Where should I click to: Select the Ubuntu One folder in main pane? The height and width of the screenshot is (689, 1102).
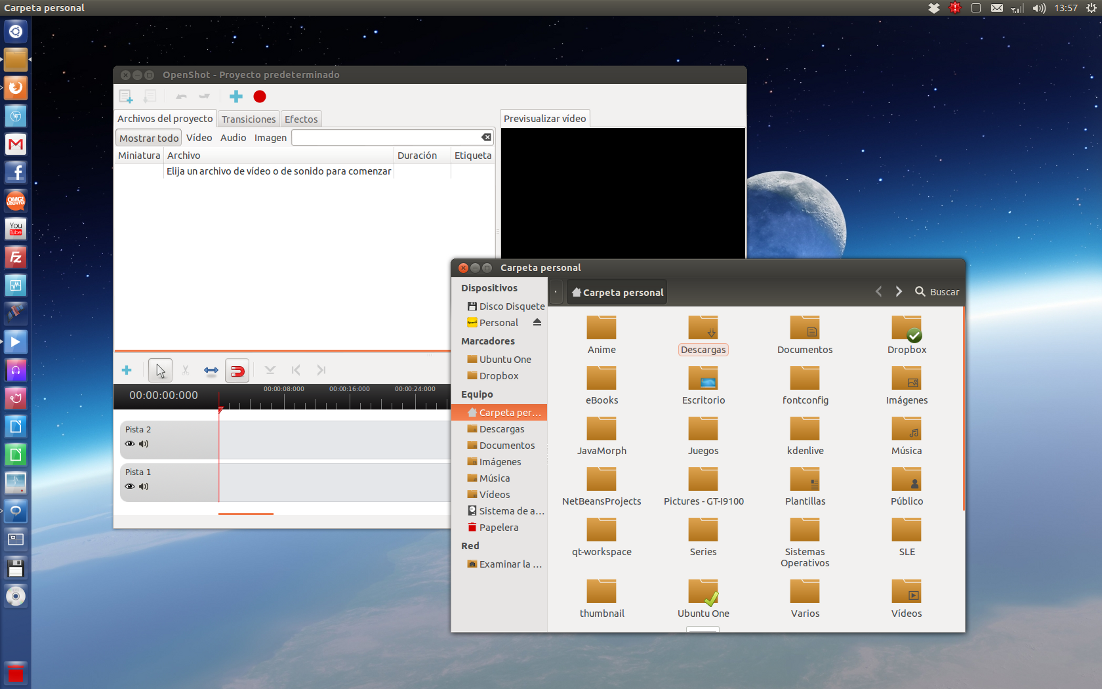pos(704,592)
